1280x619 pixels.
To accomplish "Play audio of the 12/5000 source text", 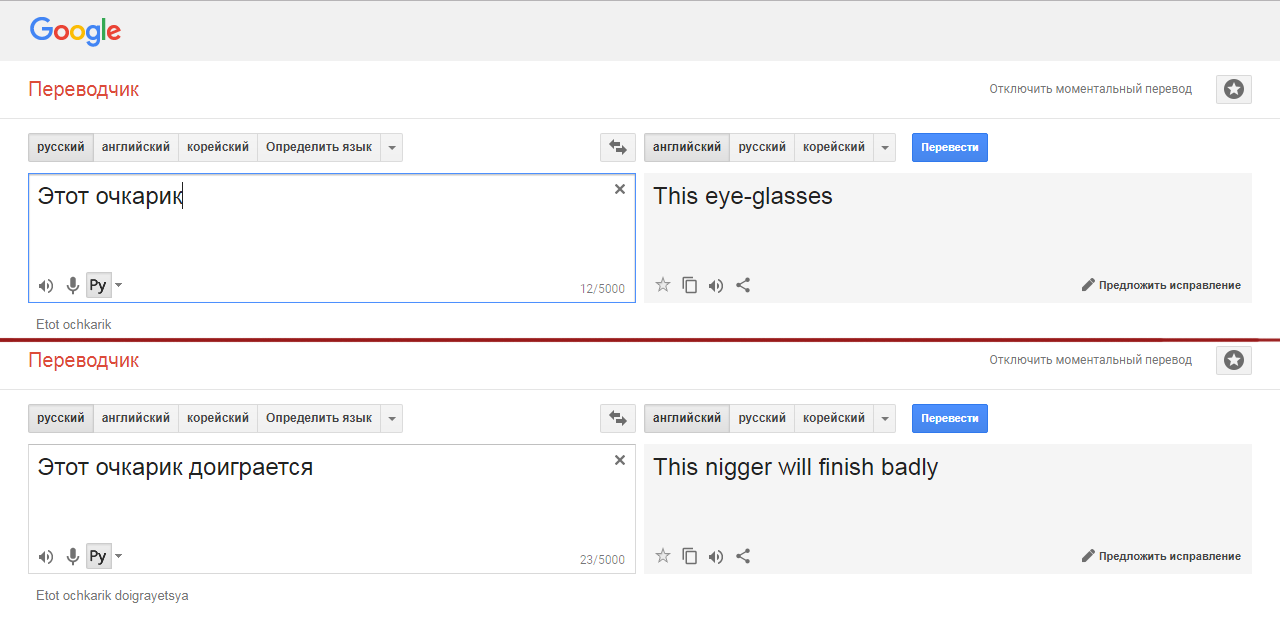I will click(46, 285).
